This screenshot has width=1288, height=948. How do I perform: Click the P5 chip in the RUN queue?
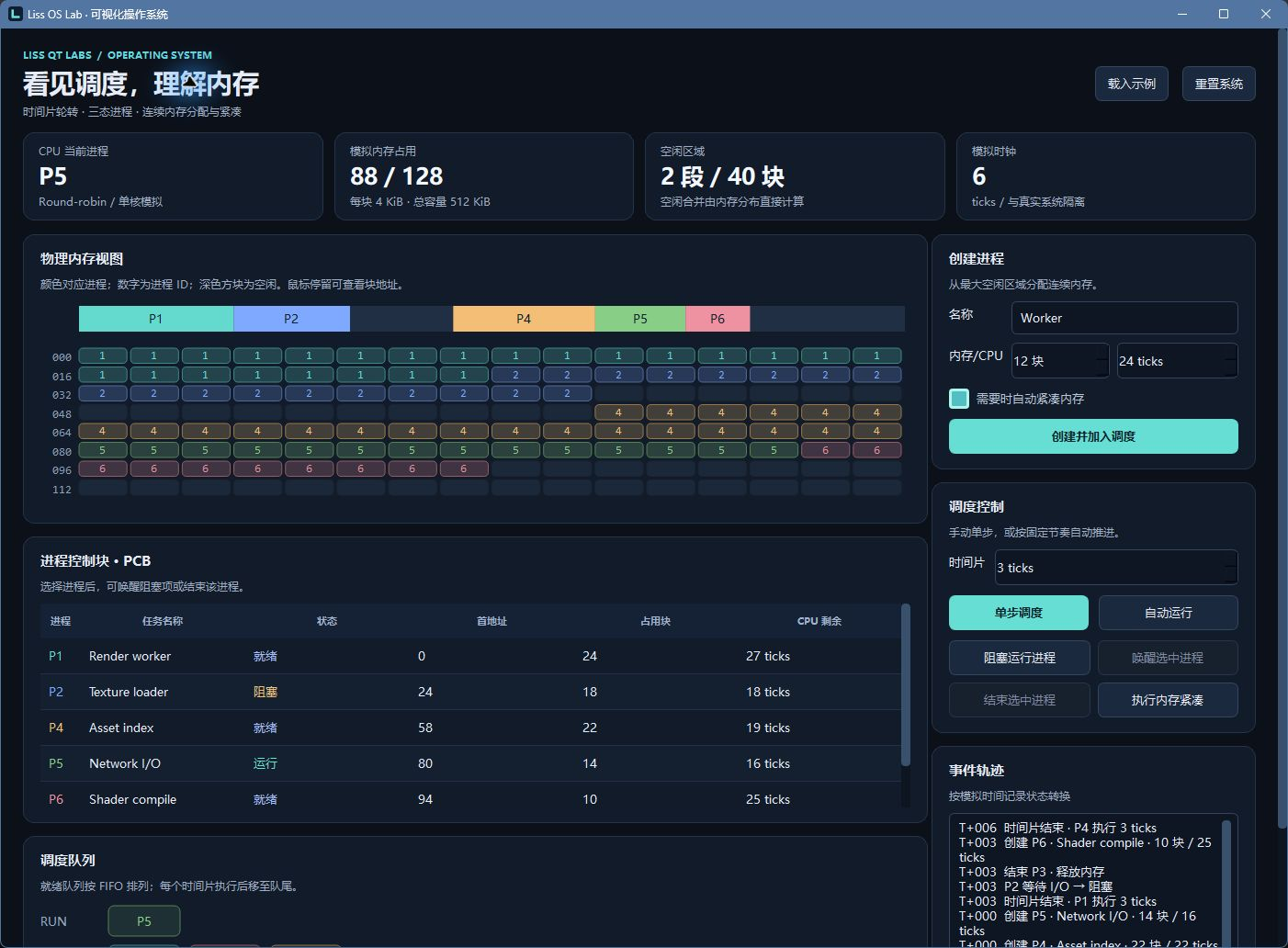click(x=144, y=921)
